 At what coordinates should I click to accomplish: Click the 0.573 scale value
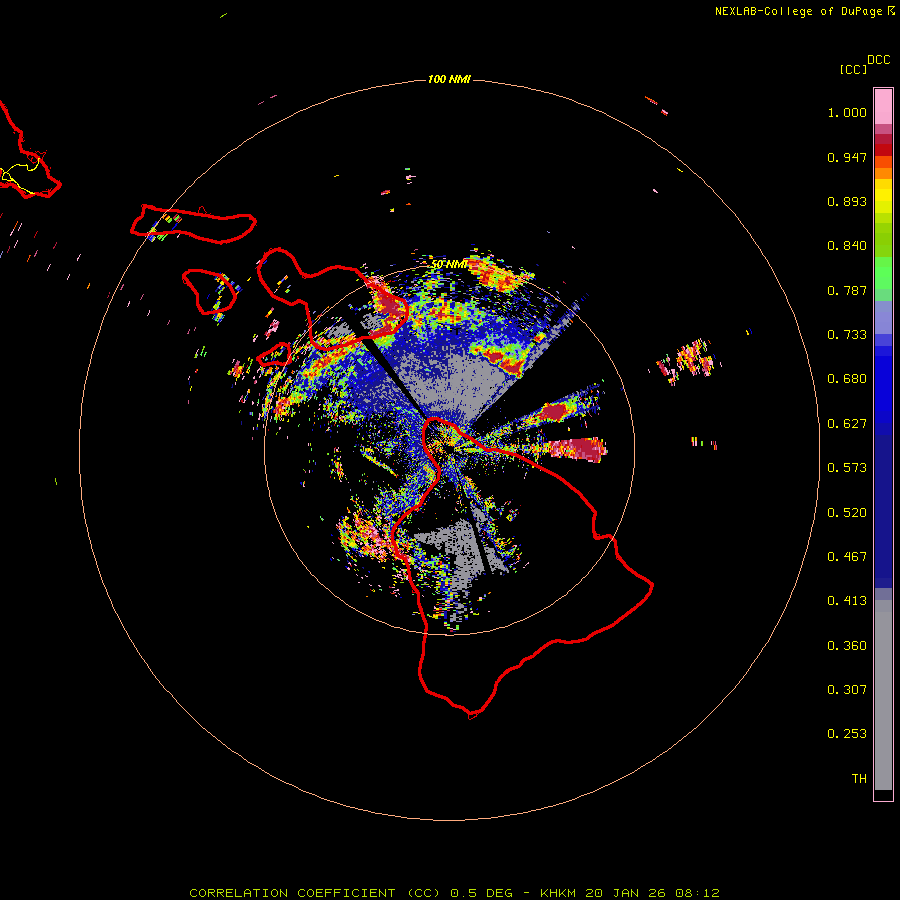tap(847, 468)
